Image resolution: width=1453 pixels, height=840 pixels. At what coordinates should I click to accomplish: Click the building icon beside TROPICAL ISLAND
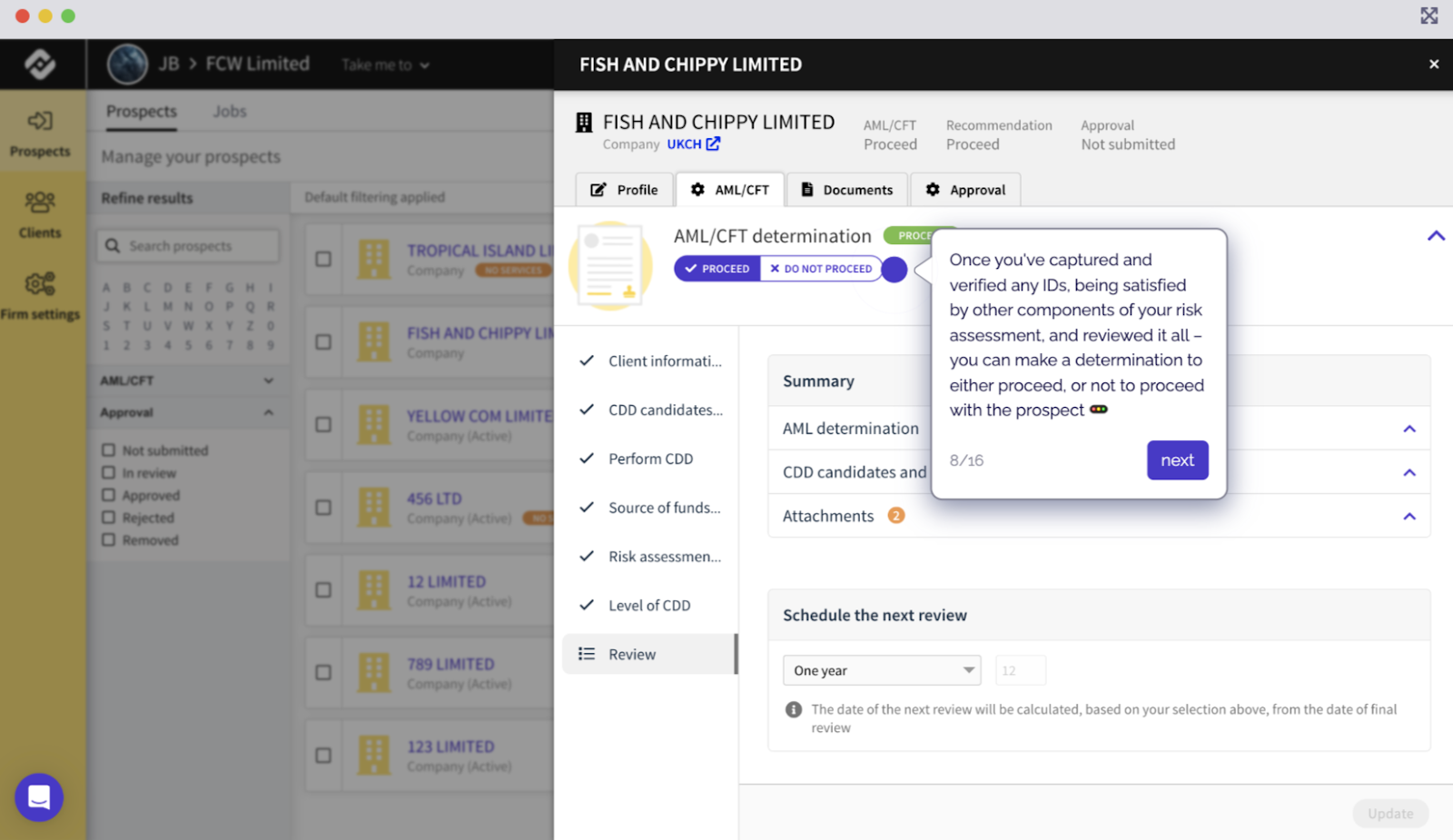click(x=373, y=259)
